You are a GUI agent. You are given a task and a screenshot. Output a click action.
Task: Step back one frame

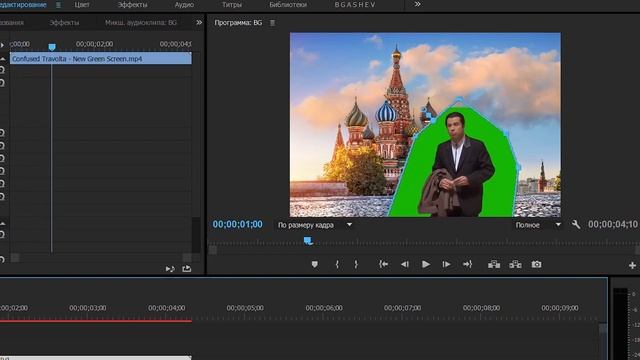(x=404, y=264)
